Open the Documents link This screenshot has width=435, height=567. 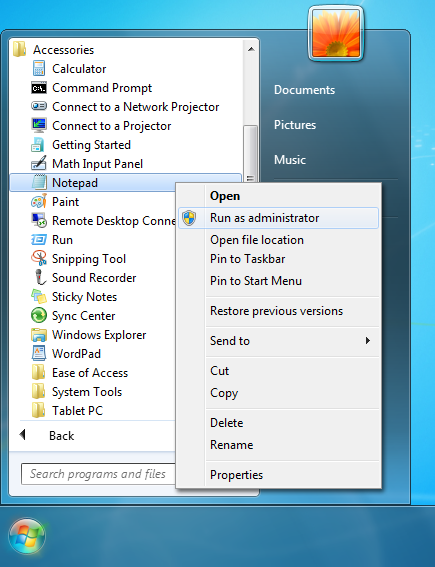[304, 90]
